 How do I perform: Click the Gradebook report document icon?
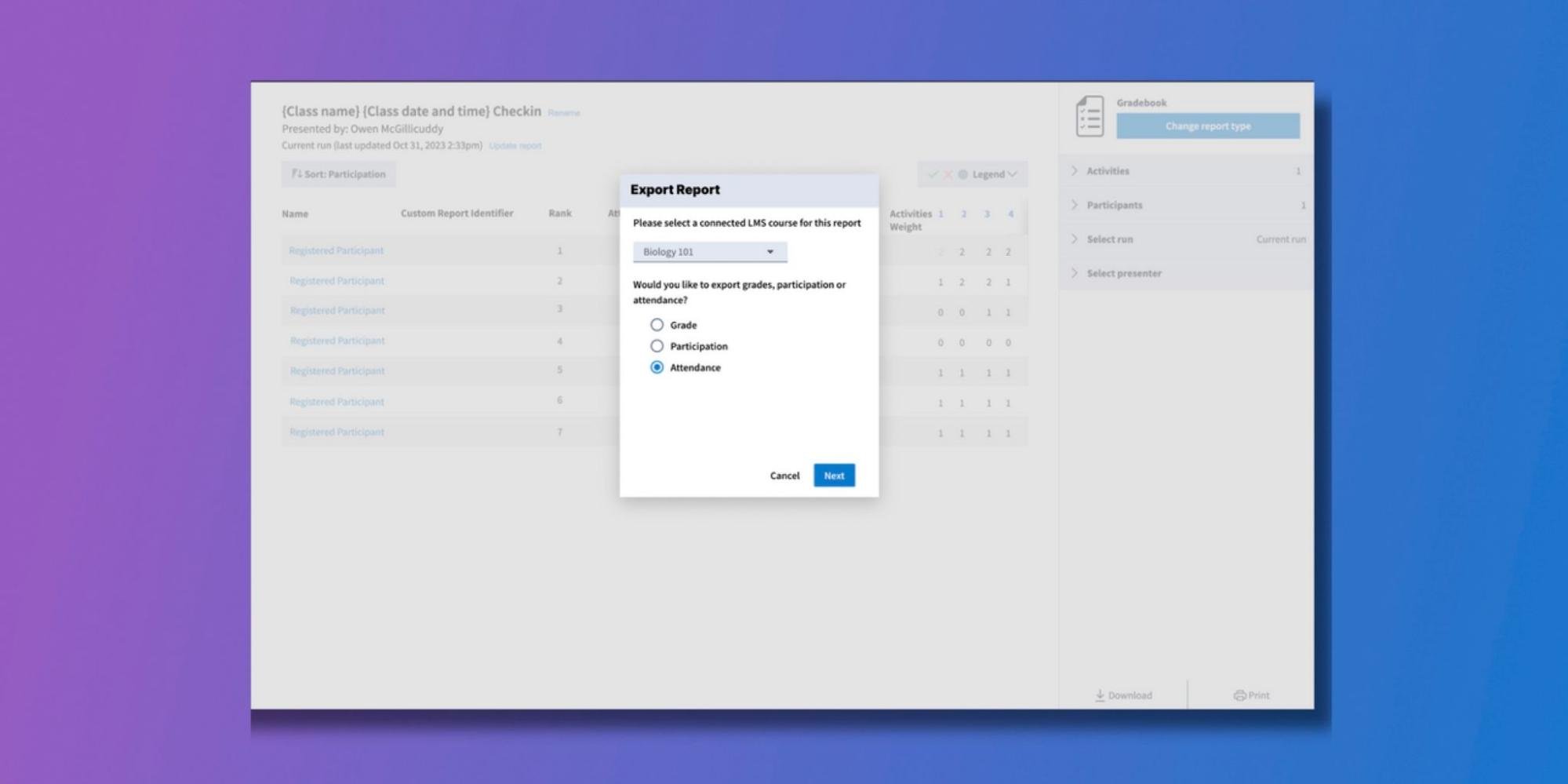pyautogui.click(x=1090, y=116)
